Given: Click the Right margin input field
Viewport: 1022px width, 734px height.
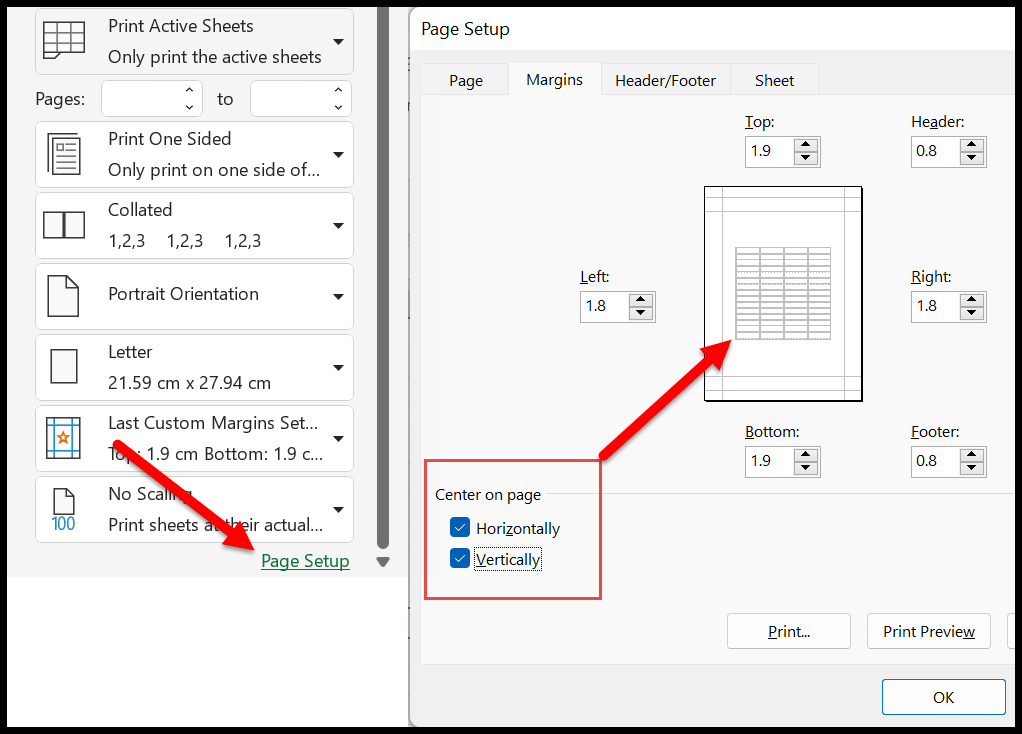Looking at the screenshot, I should [935, 306].
